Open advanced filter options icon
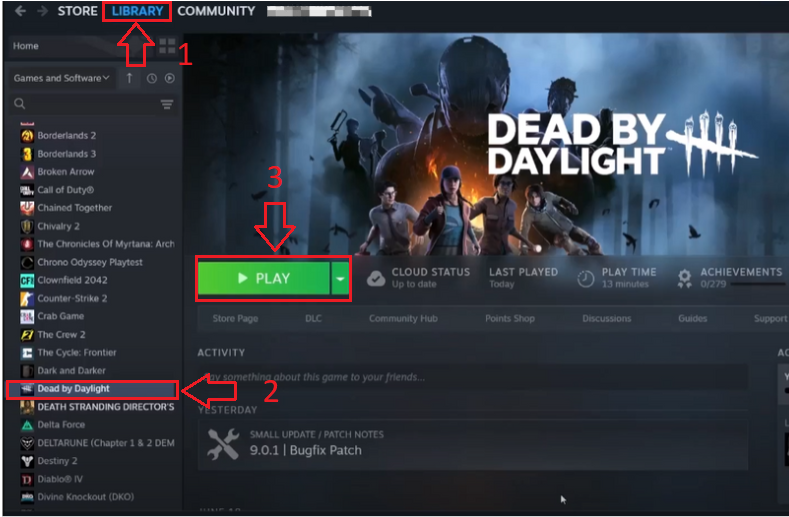This screenshot has width=789, height=517. (x=167, y=104)
